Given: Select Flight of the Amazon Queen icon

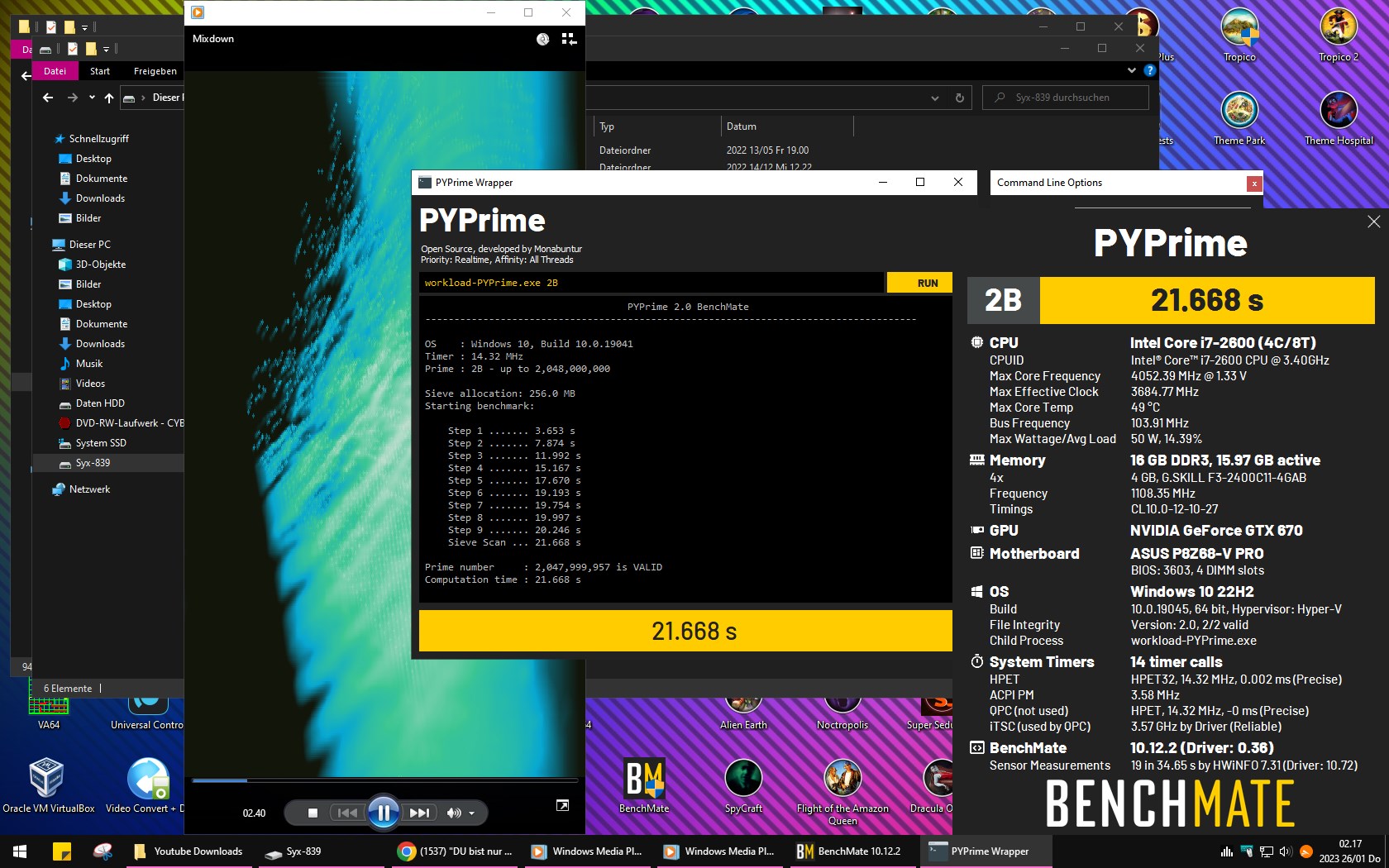Looking at the screenshot, I should point(842,792).
